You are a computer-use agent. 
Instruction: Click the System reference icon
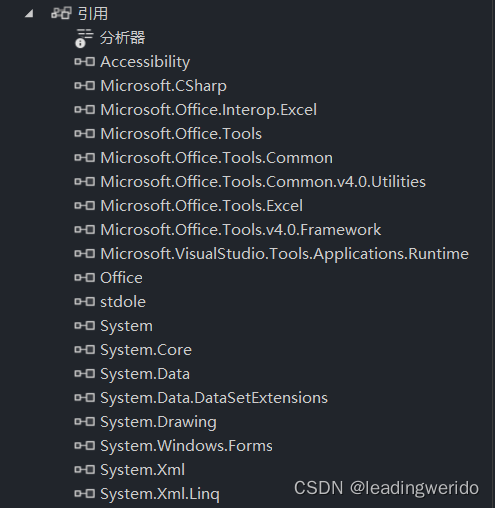(85, 326)
